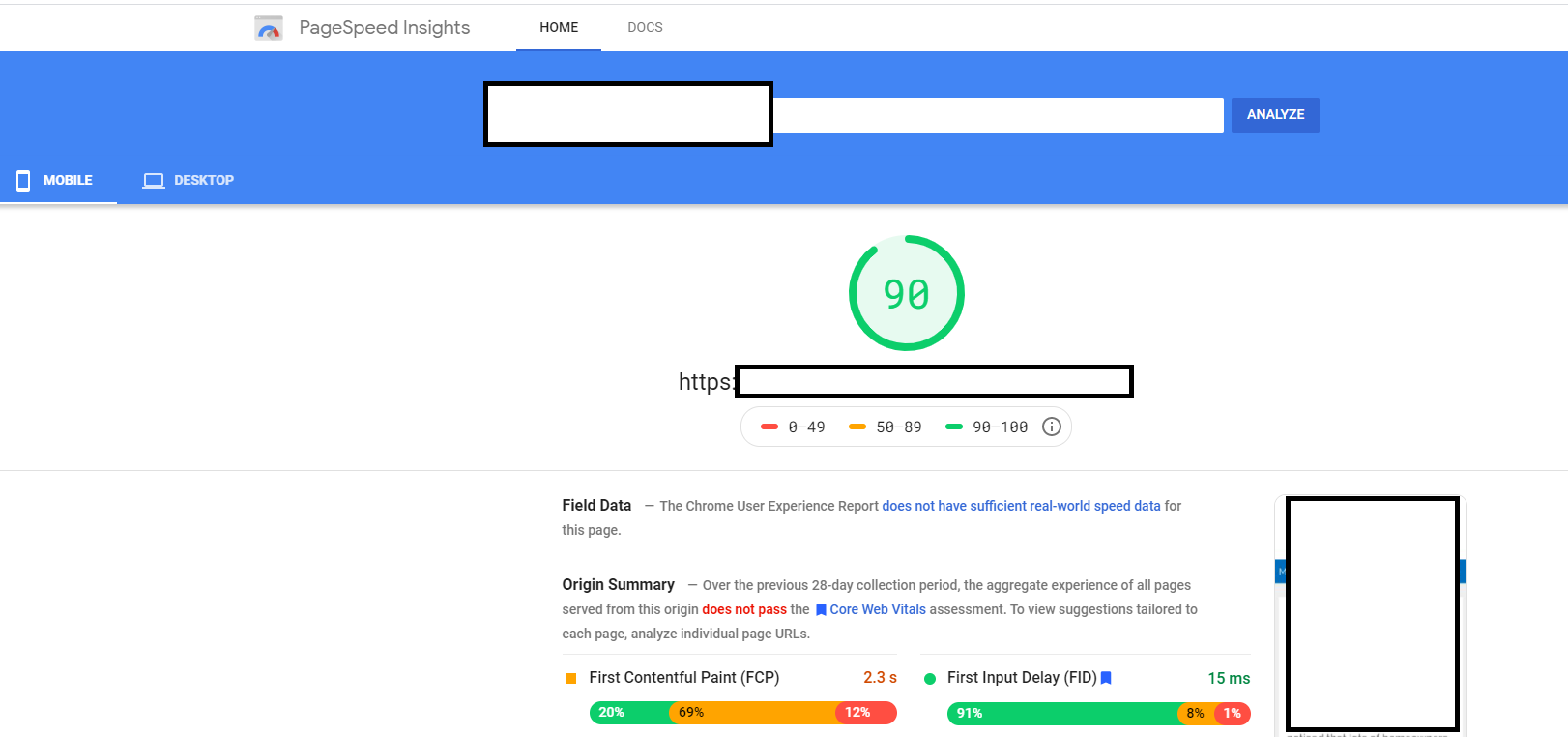This screenshot has width=1568, height=737.
Task: Click the green circle FID indicator
Action: point(930,679)
